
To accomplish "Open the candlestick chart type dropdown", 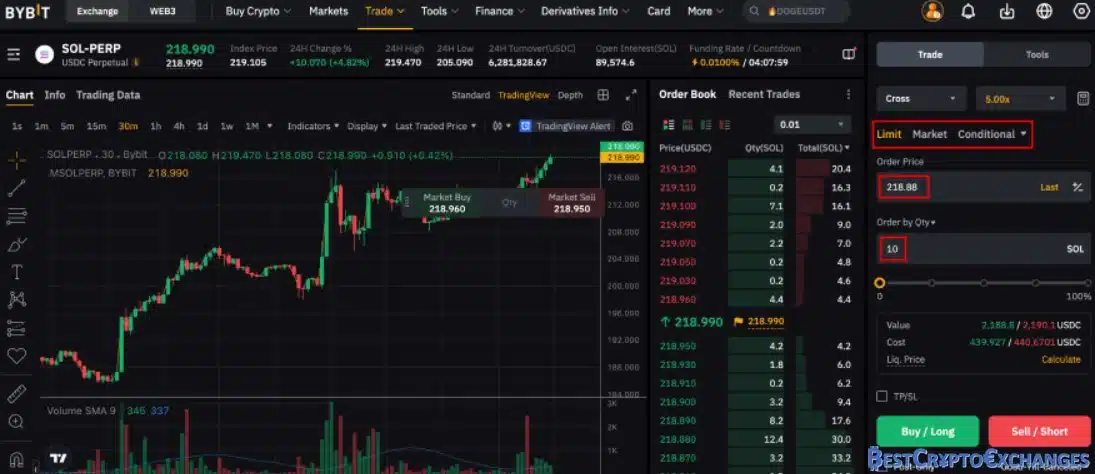I will click(501, 126).
